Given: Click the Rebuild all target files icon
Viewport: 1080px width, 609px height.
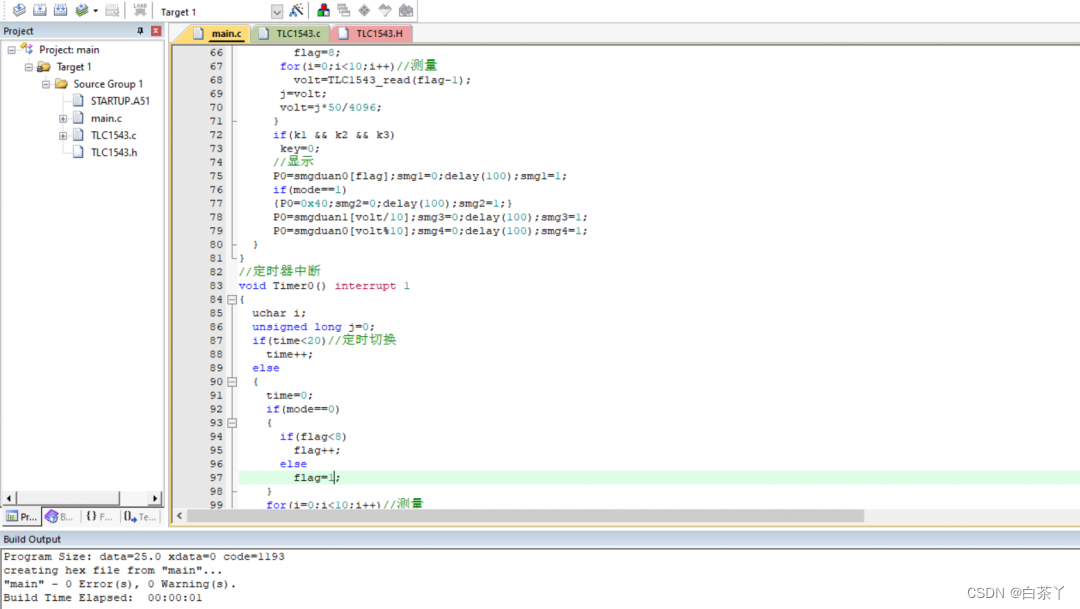Looking at the screenshot, I should point(61,11).
